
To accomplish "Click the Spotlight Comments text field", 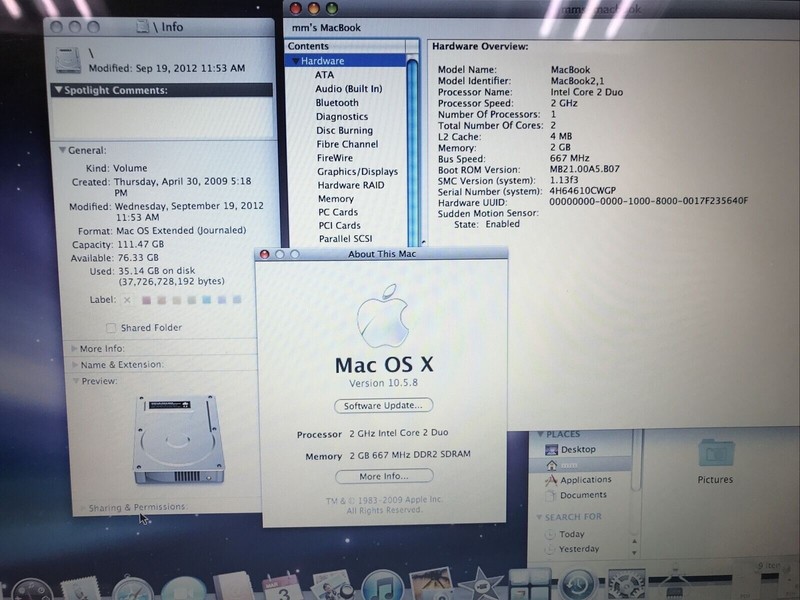I will 163,117.
